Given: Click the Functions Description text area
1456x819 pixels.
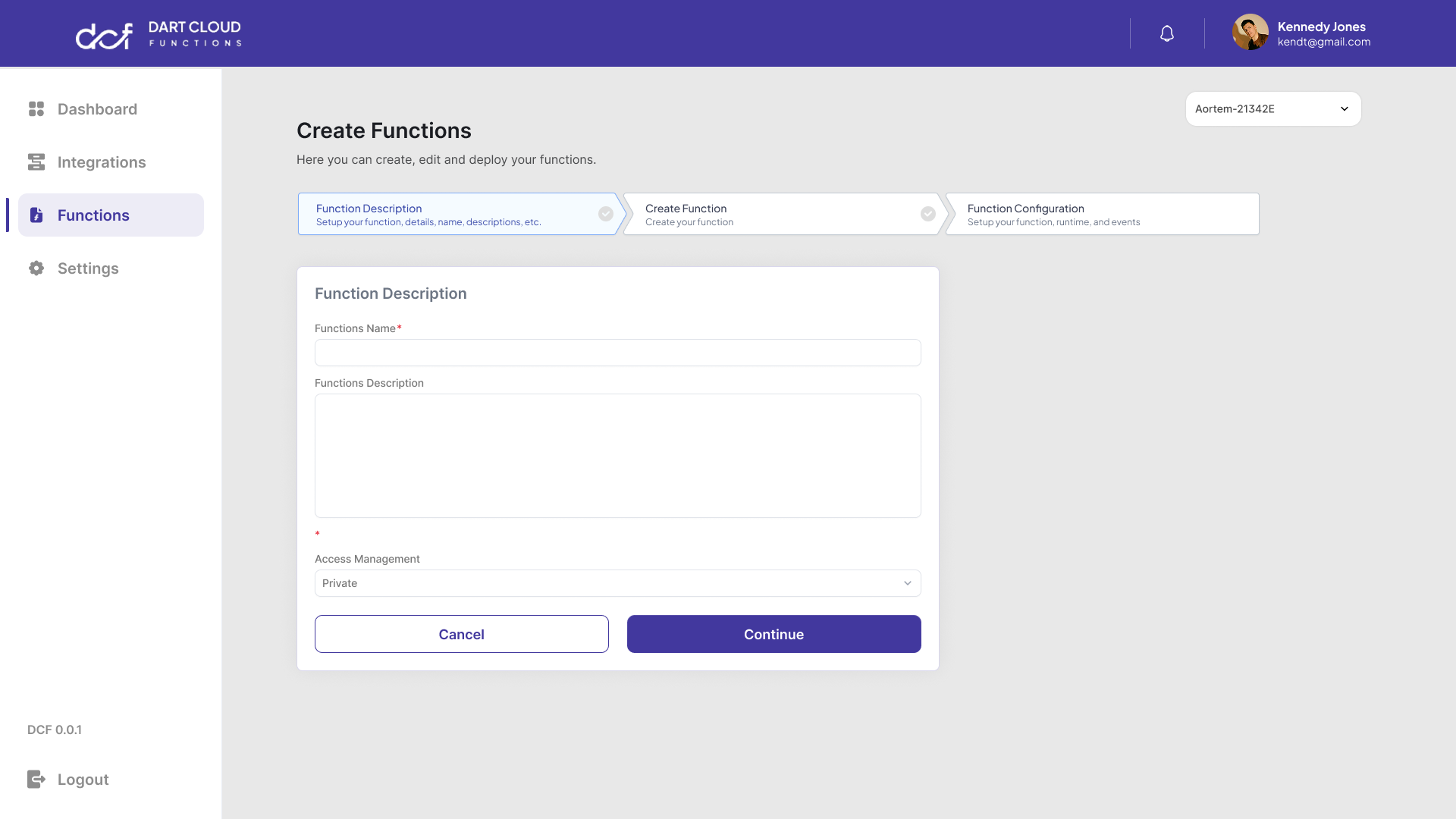Looking at the screenshot, I should tap(617, 455).
